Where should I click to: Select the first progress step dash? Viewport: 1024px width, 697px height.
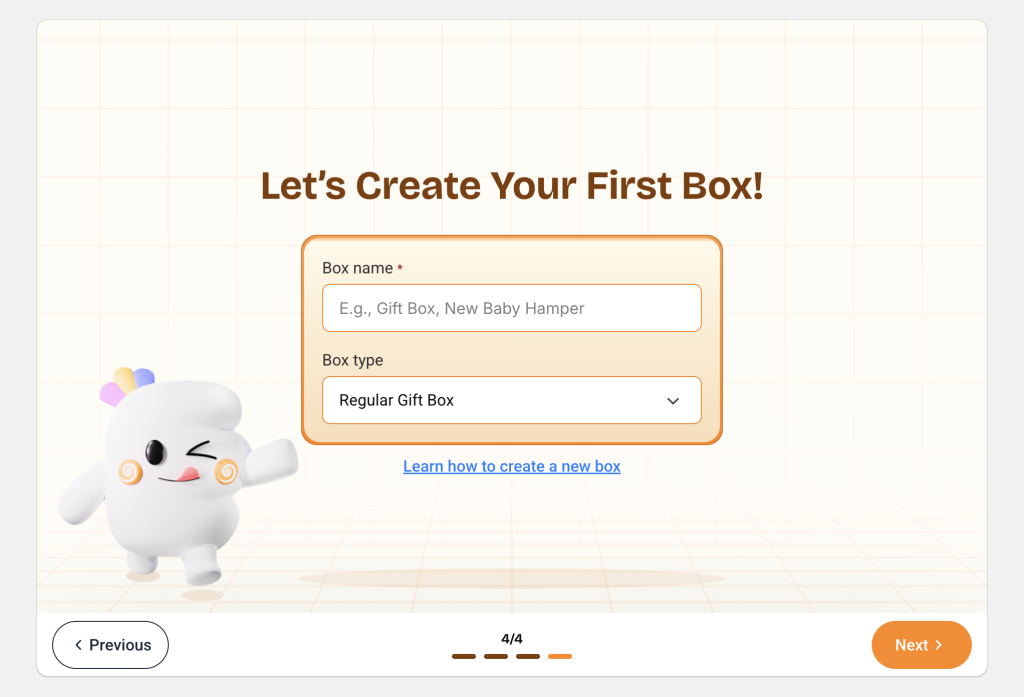coord(464,656)
